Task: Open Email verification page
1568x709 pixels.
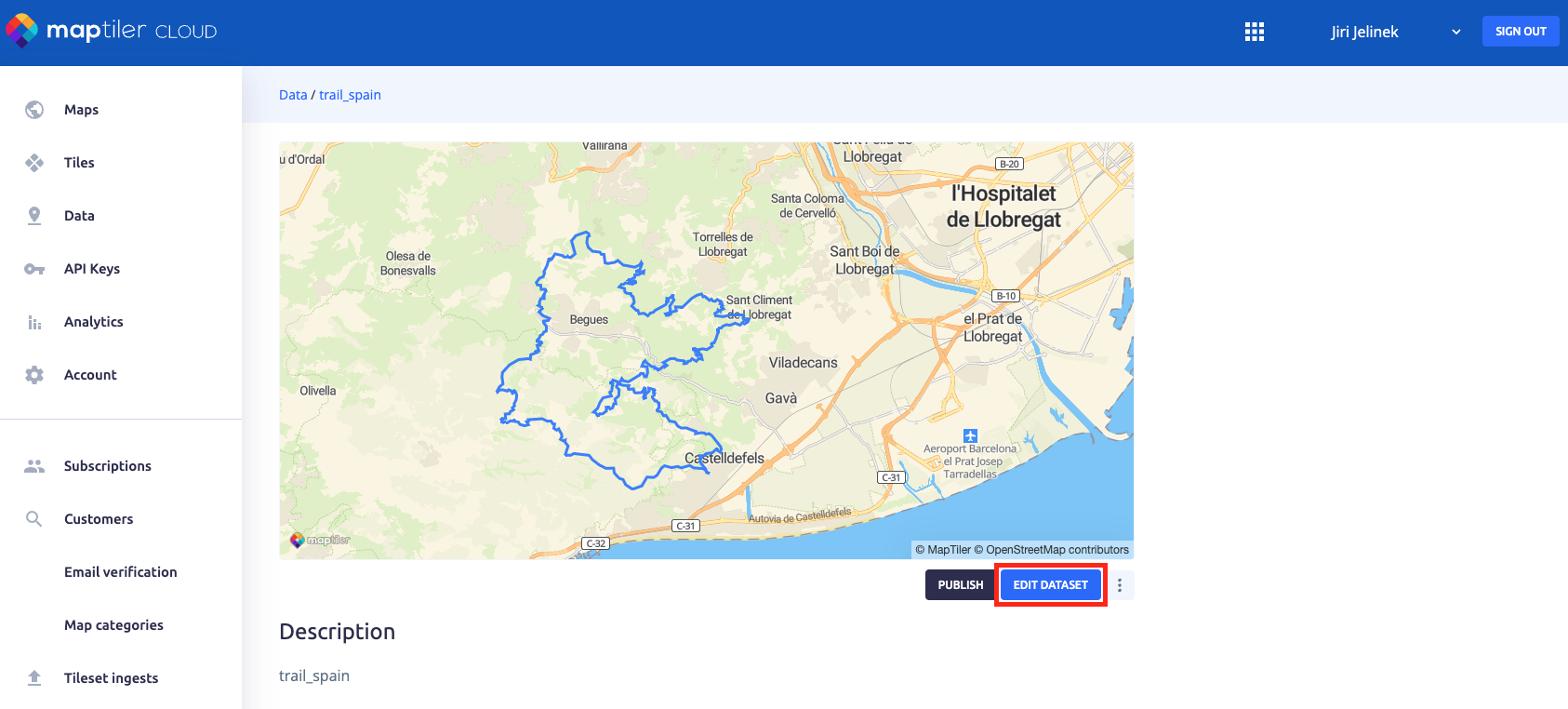Action: [120, 572]
